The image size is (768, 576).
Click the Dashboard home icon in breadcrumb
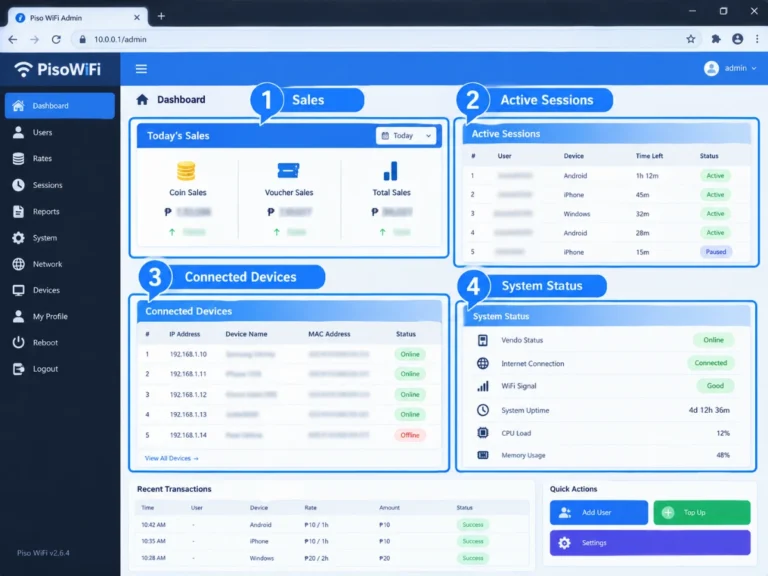pyautogui.click(x=142, y=100)
